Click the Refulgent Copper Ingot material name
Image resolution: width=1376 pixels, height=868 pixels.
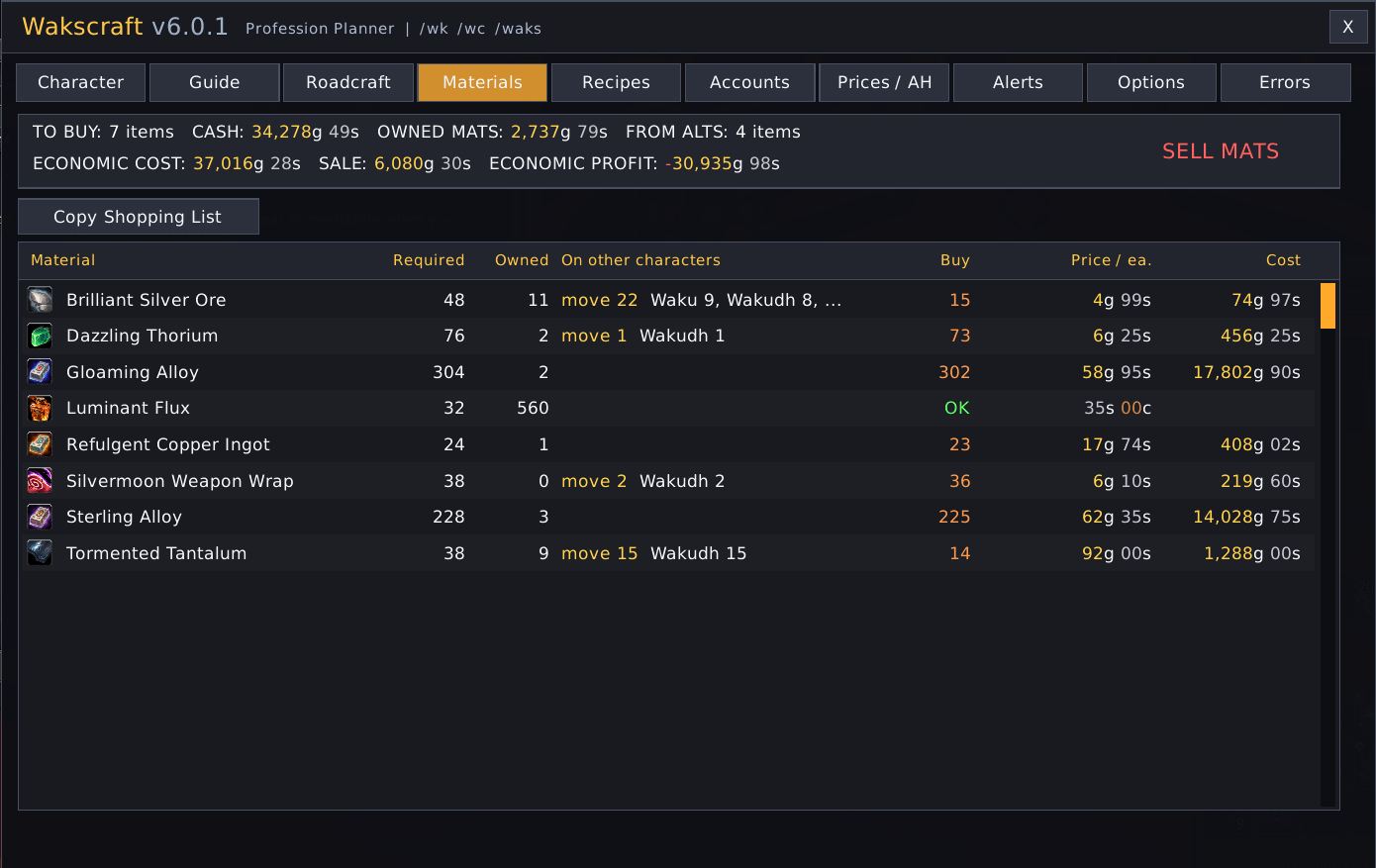click(168, 444)
